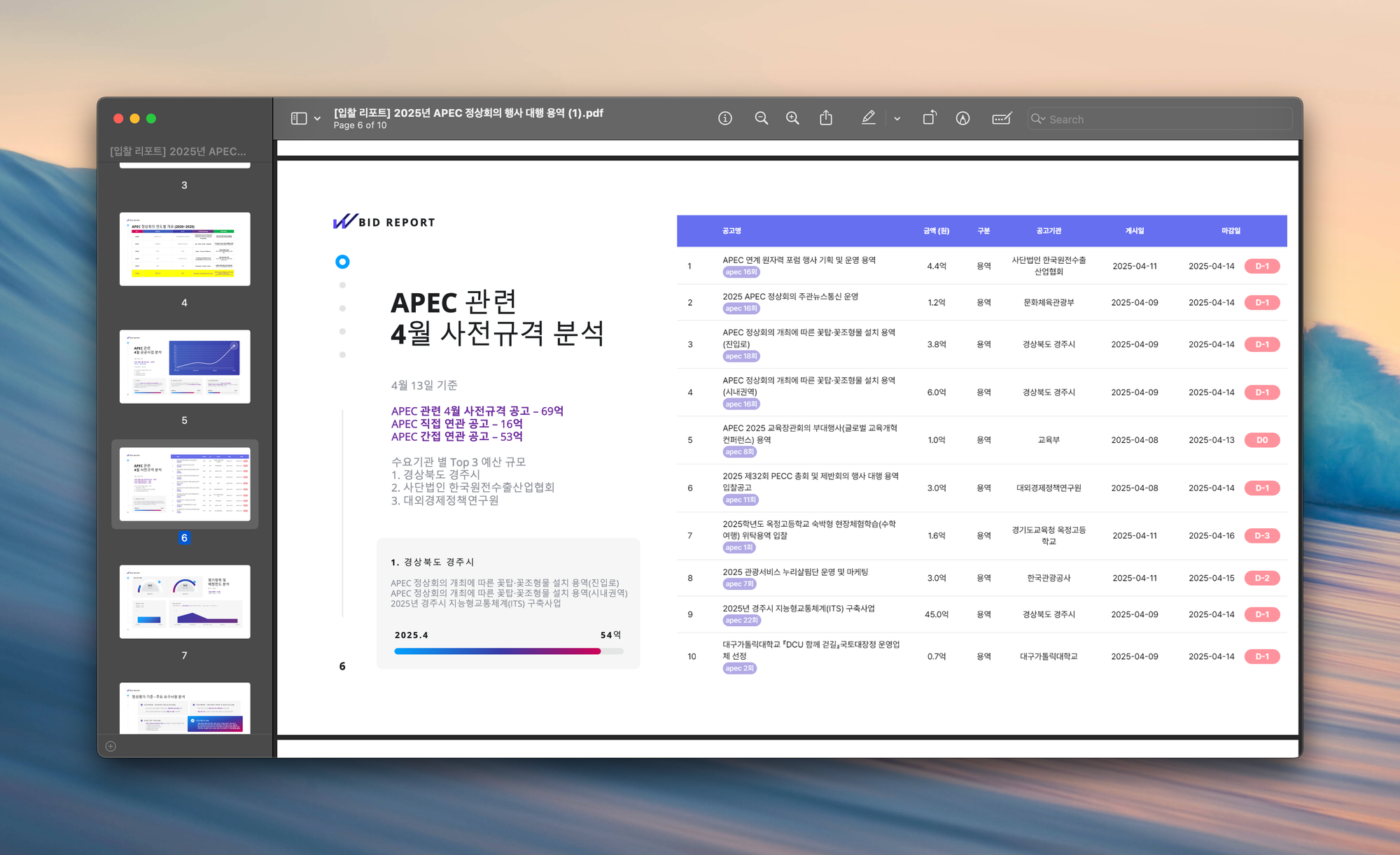The image size is (1400, 855).
Task: Click the 2025.4 budget progress bar
Action: pos(507,651)
